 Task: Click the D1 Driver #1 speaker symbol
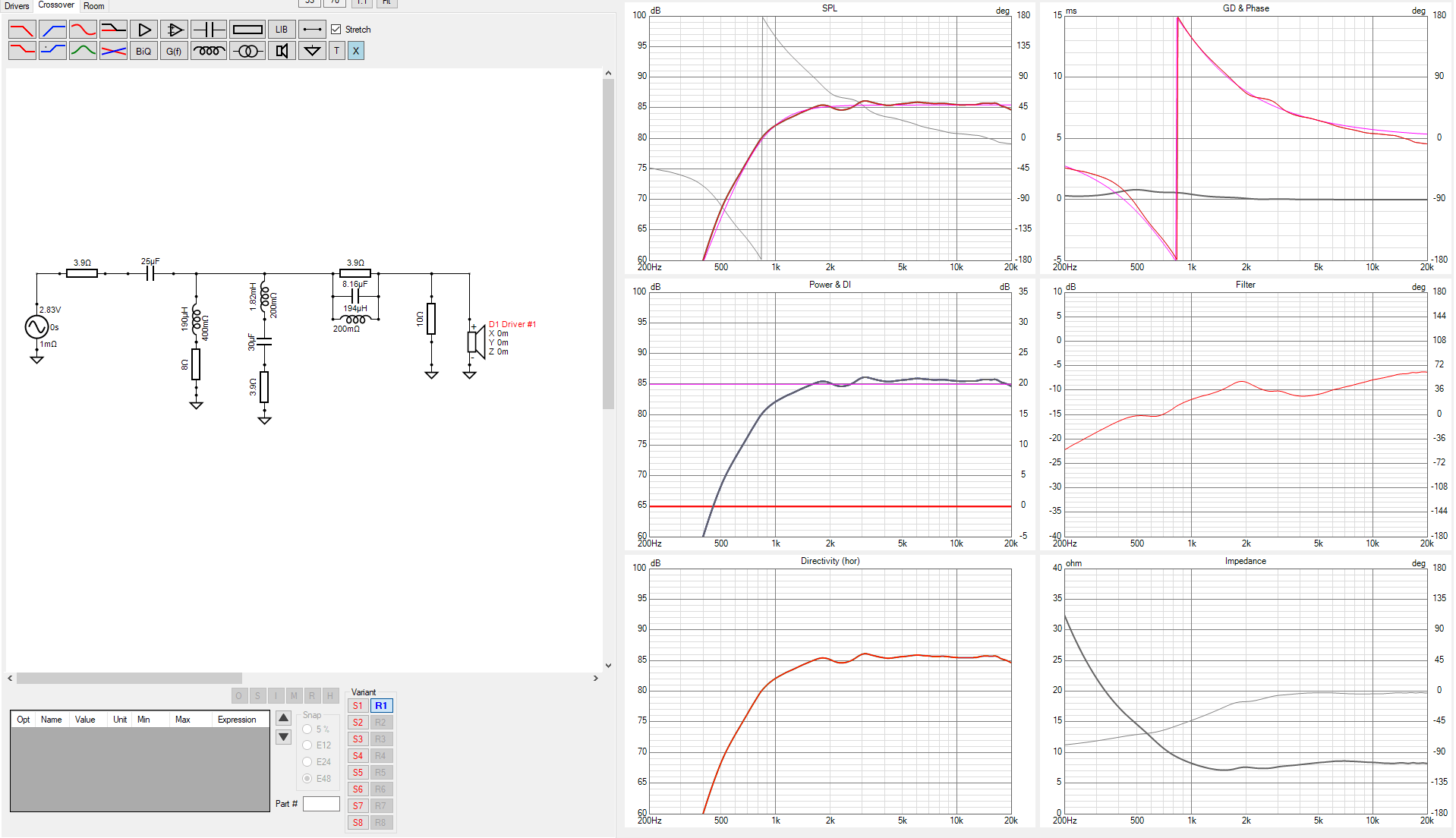pyautogui.click(x=476, y=342)
